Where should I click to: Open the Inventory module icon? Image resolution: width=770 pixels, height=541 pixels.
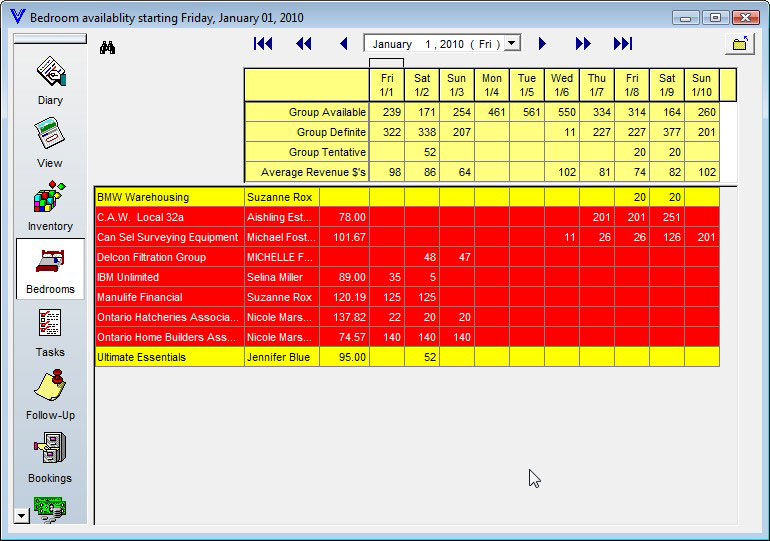50,198
